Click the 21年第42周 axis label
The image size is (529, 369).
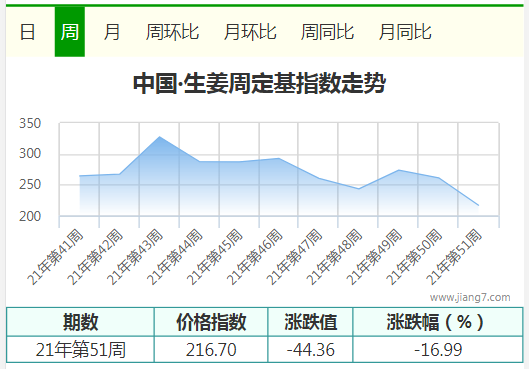[95, 257]
